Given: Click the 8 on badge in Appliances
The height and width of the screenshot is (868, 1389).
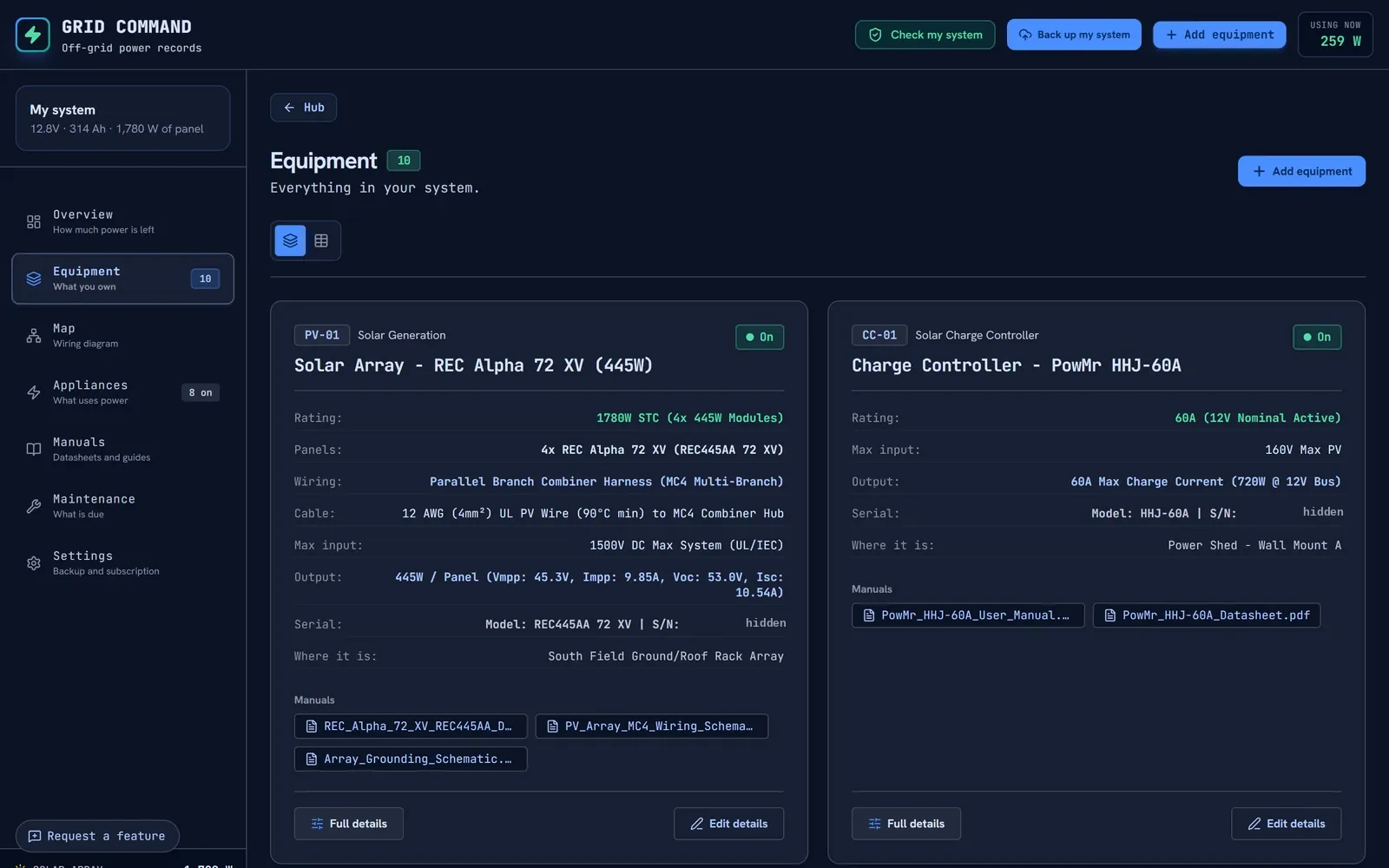Looking at the screenshot, I should pos(201,392).
